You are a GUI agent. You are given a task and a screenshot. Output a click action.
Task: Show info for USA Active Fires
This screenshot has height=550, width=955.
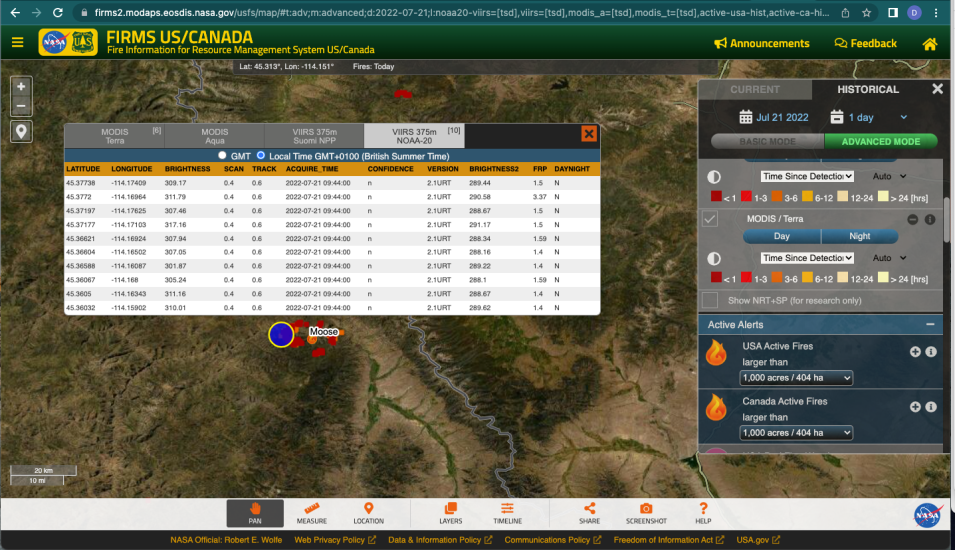tap(931, 351)
